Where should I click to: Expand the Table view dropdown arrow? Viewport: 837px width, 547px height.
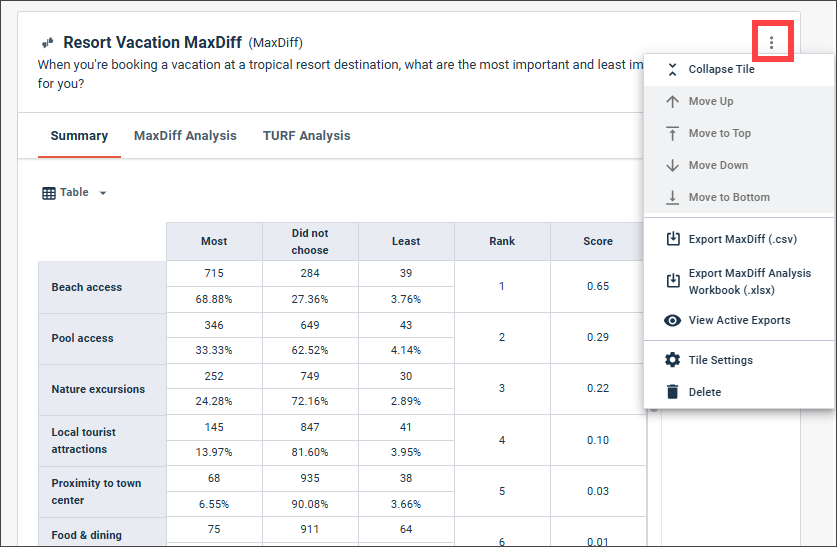coord(103,193)
